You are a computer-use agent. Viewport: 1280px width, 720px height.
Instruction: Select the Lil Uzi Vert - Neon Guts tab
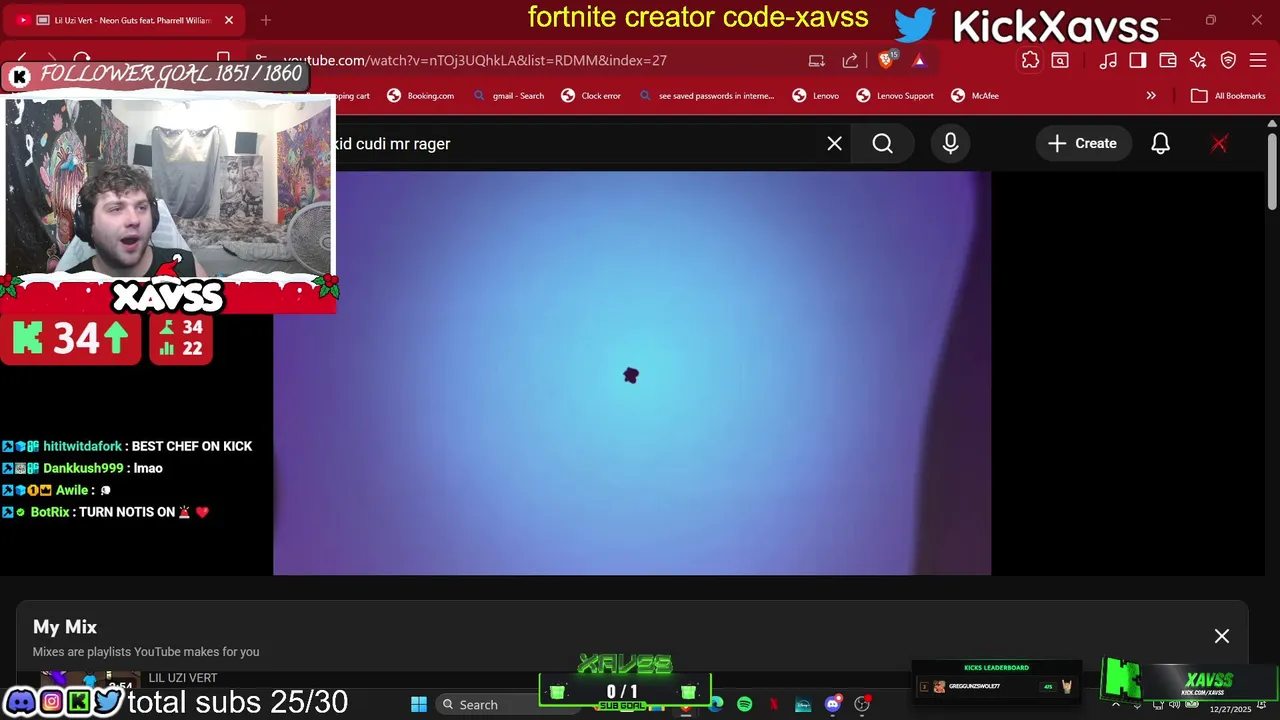[x=125, y=20]
